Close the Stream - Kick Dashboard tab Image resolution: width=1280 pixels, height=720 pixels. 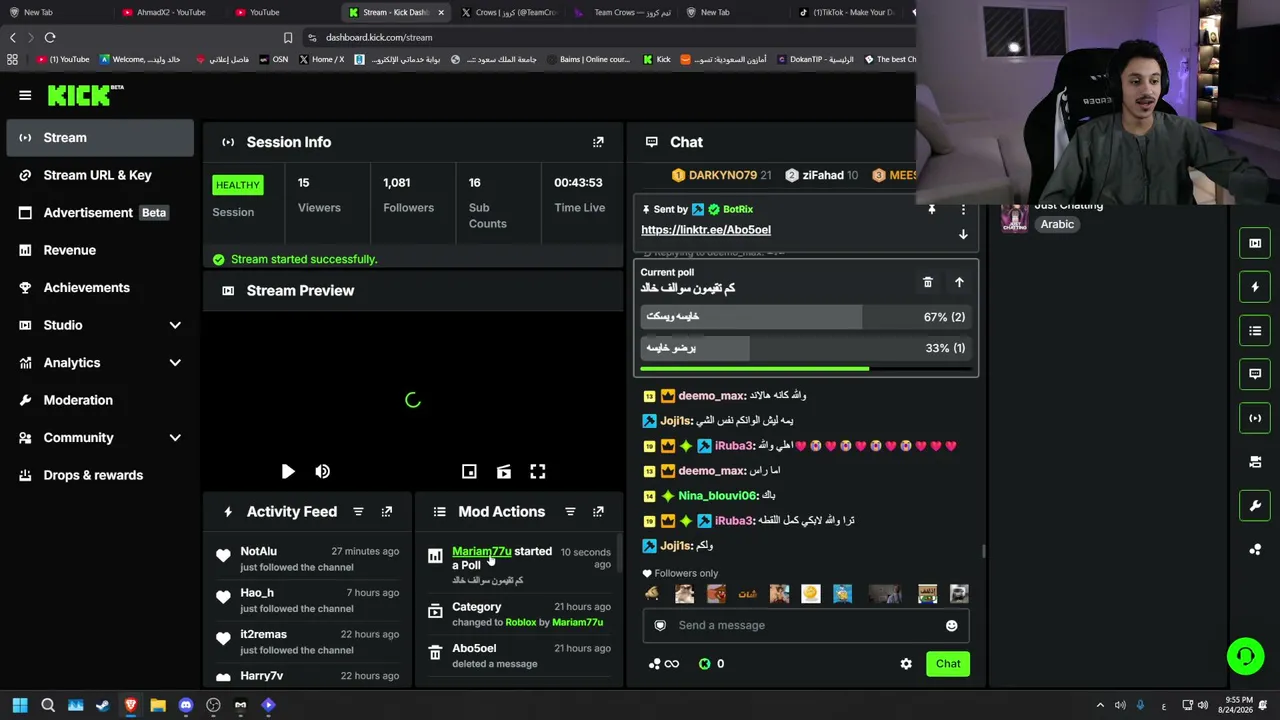[441, 12]
